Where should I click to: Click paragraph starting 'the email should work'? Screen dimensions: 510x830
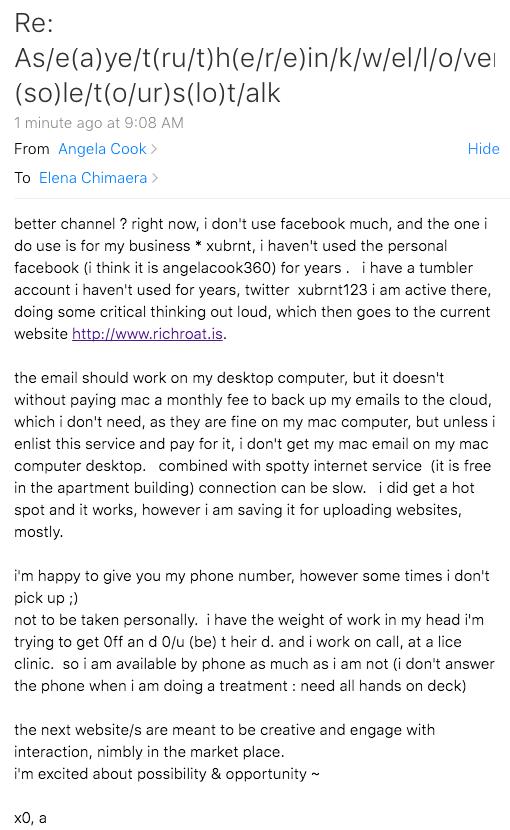[254, 455]
